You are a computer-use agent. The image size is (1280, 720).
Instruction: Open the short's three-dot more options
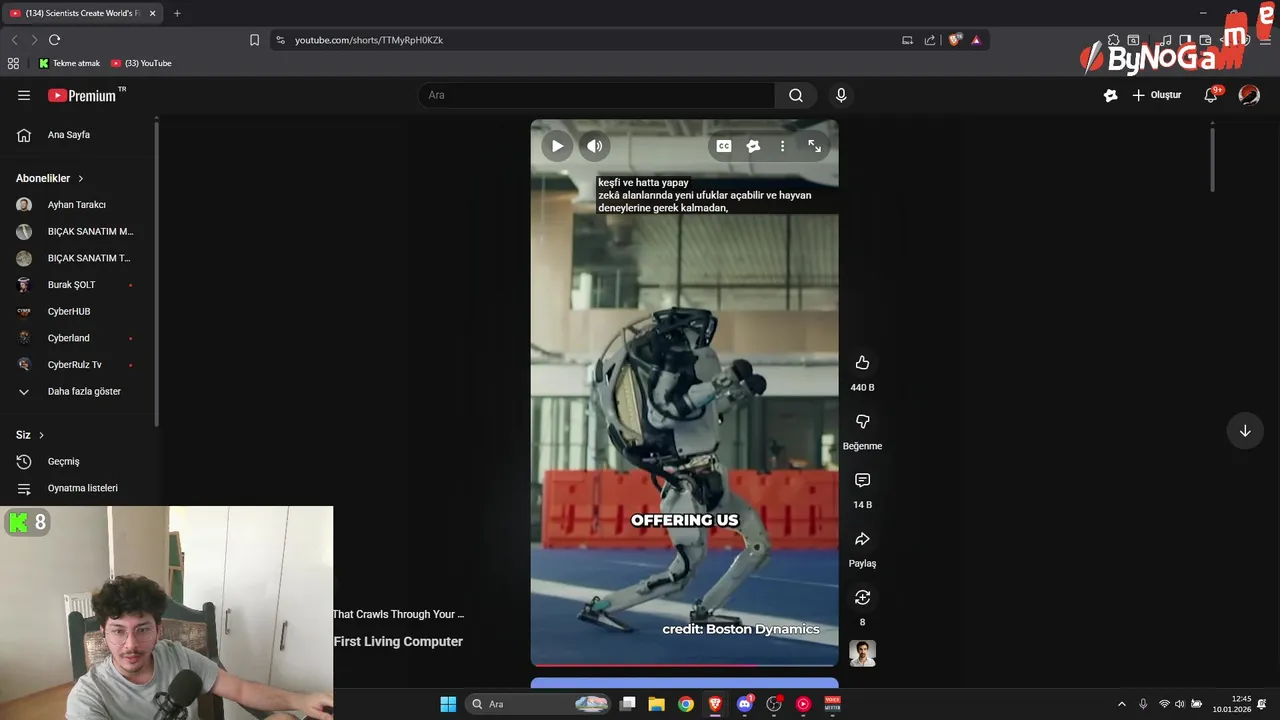tap(783, 146)
